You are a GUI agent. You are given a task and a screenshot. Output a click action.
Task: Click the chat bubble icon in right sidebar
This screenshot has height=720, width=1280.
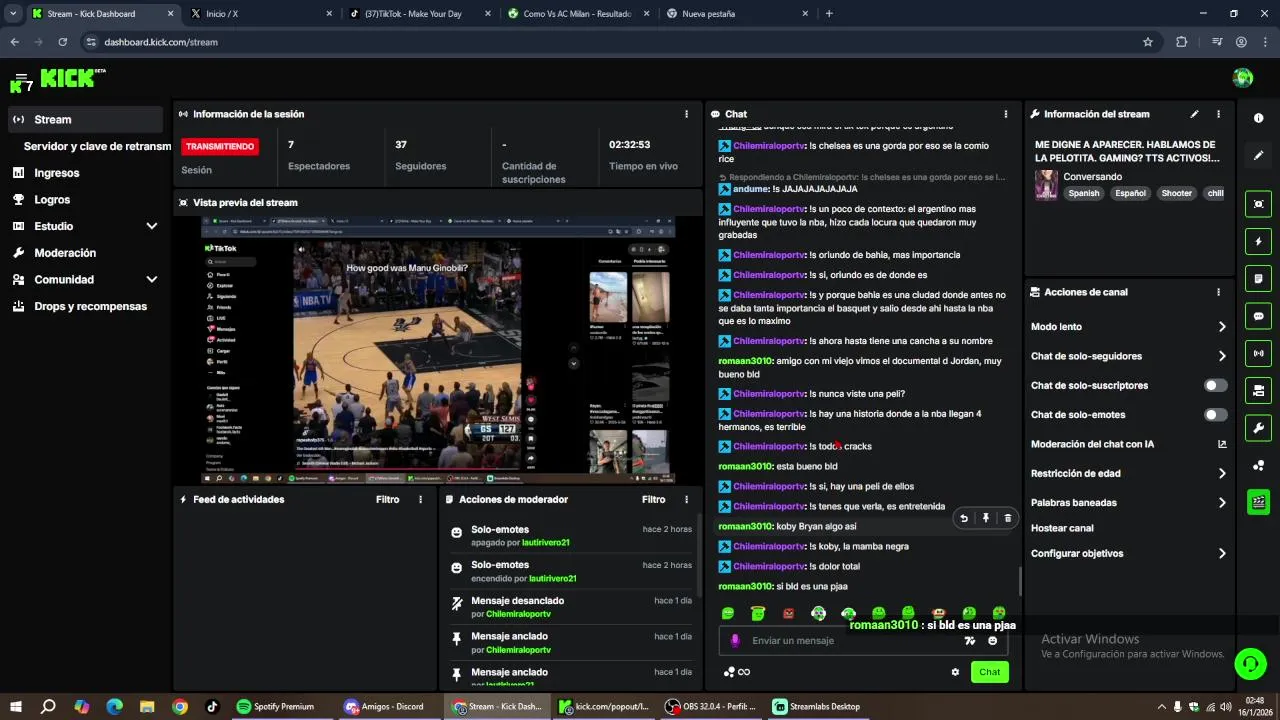click(1258, 316)
